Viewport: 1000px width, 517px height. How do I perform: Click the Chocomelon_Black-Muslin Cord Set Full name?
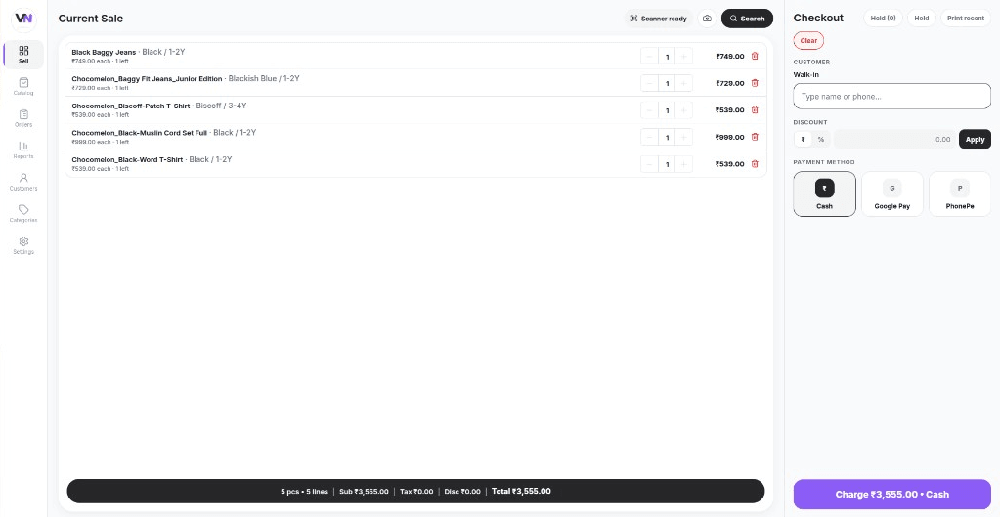pos(139,133)
